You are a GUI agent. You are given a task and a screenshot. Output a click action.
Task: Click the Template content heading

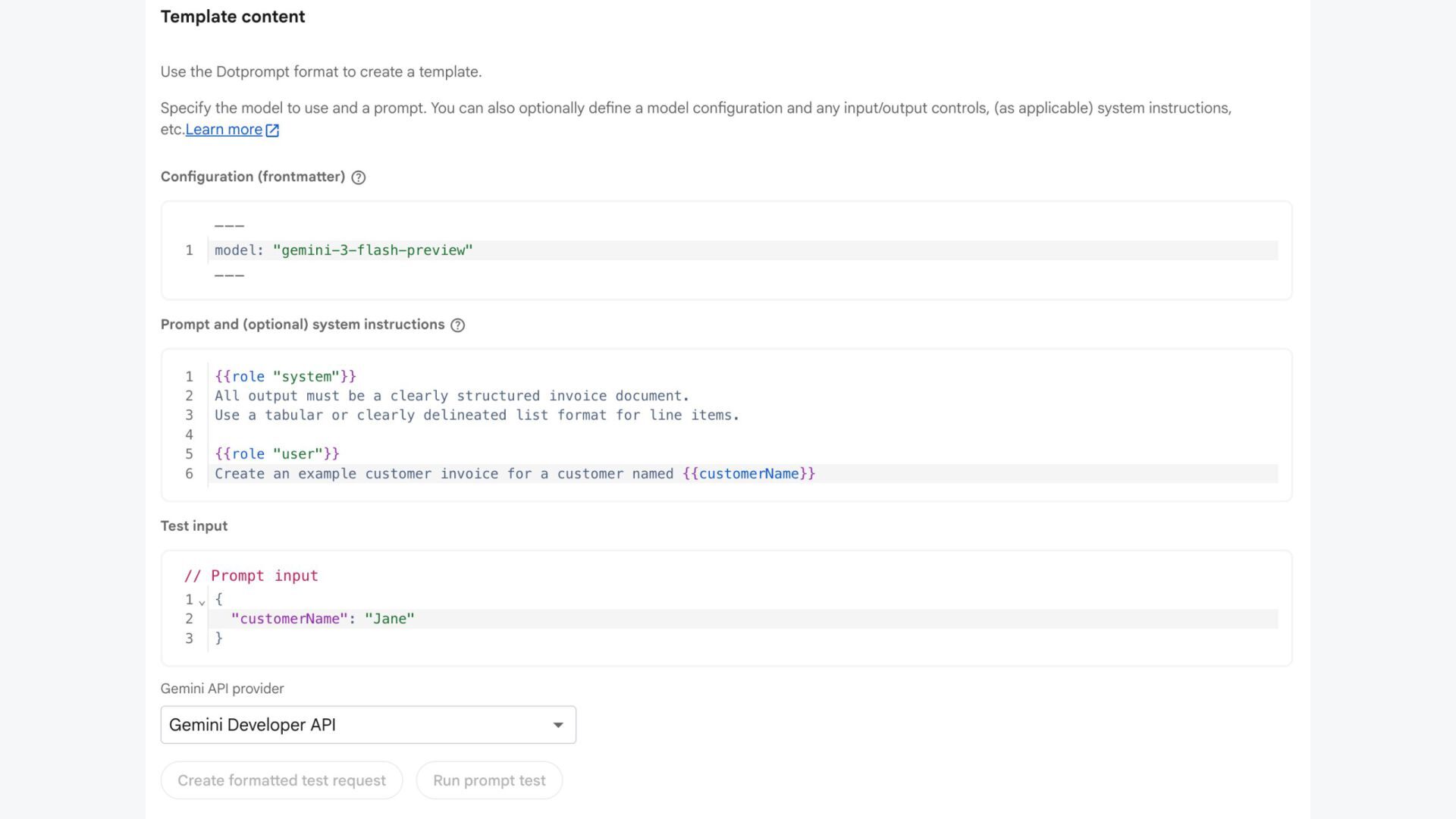click(233, 17)
